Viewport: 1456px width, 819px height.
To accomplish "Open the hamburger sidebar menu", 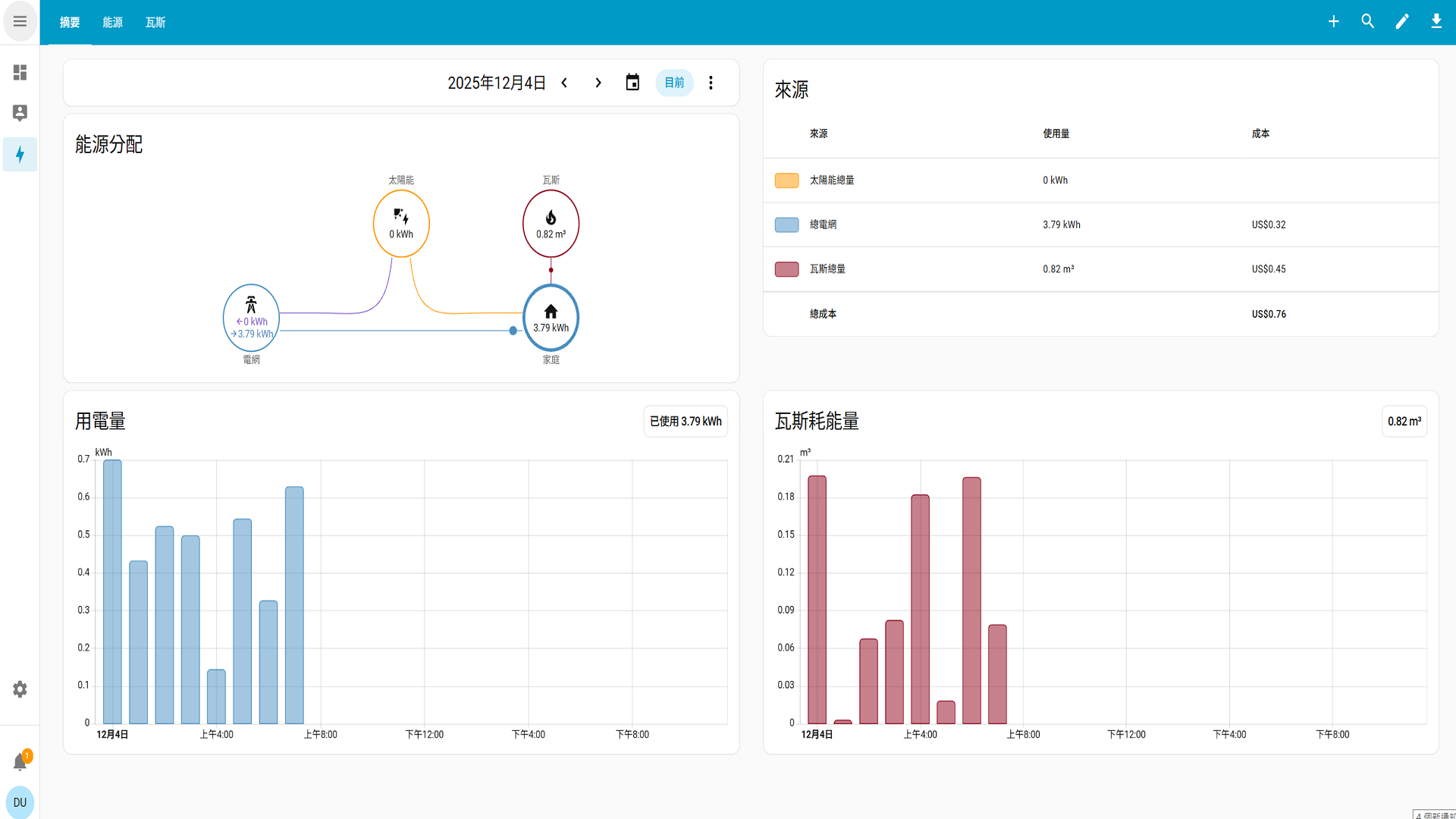I will pyautogui.click(x=20, y=22).
